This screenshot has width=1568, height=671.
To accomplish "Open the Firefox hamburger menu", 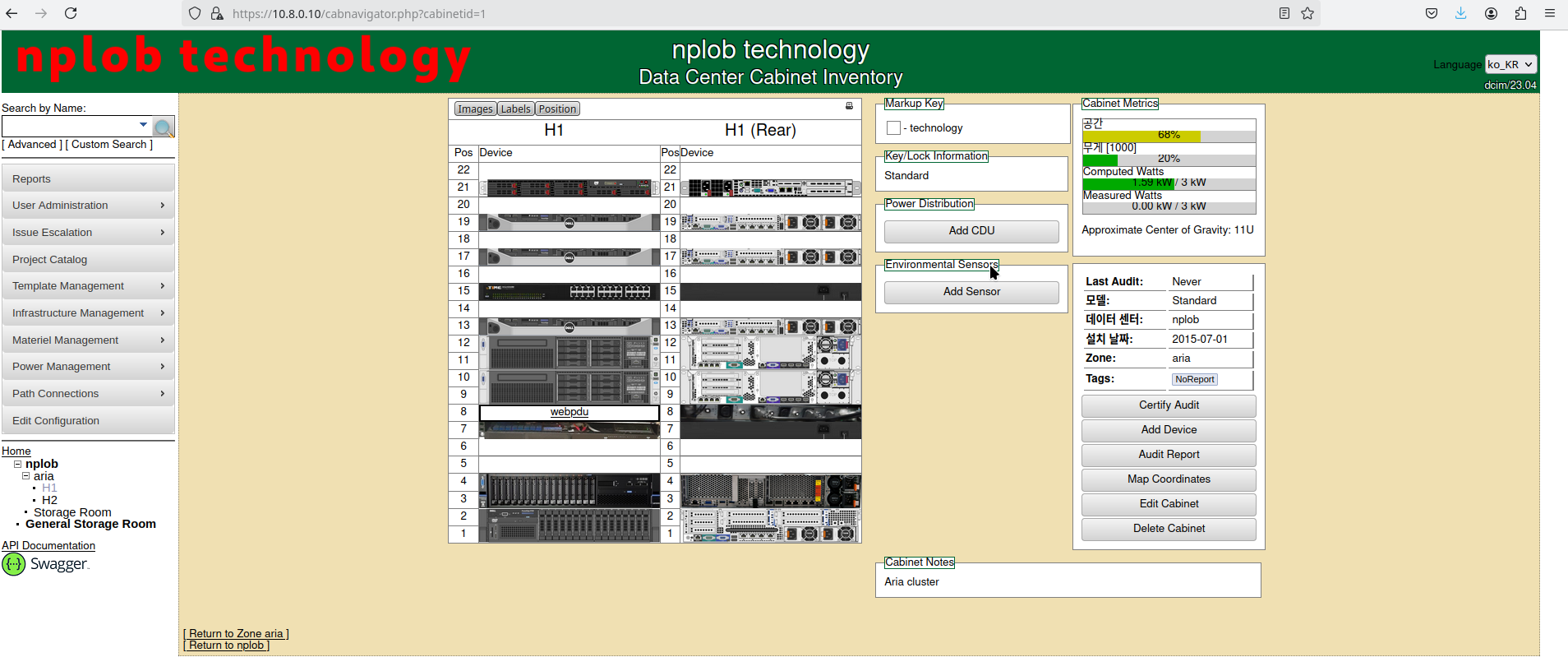I will 1550,13.
